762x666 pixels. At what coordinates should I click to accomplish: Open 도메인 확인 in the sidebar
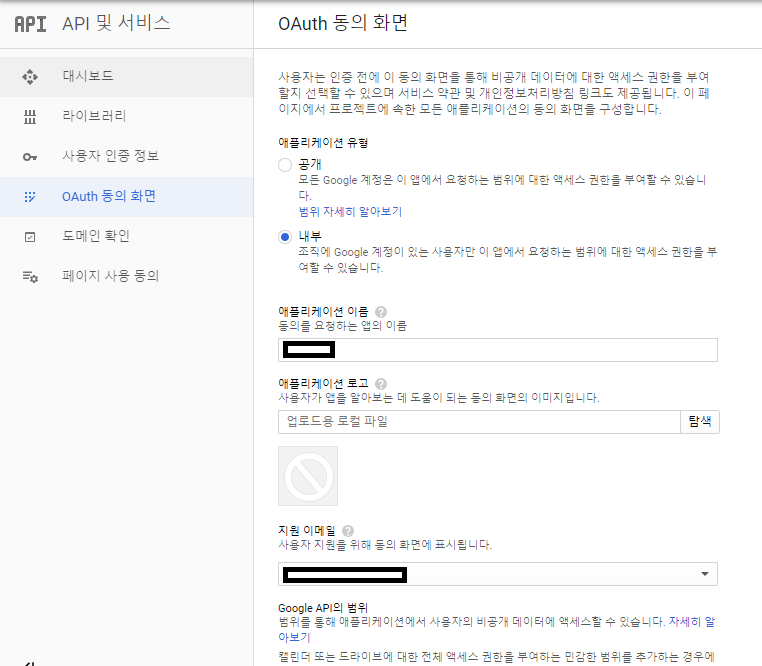[126, 237]
